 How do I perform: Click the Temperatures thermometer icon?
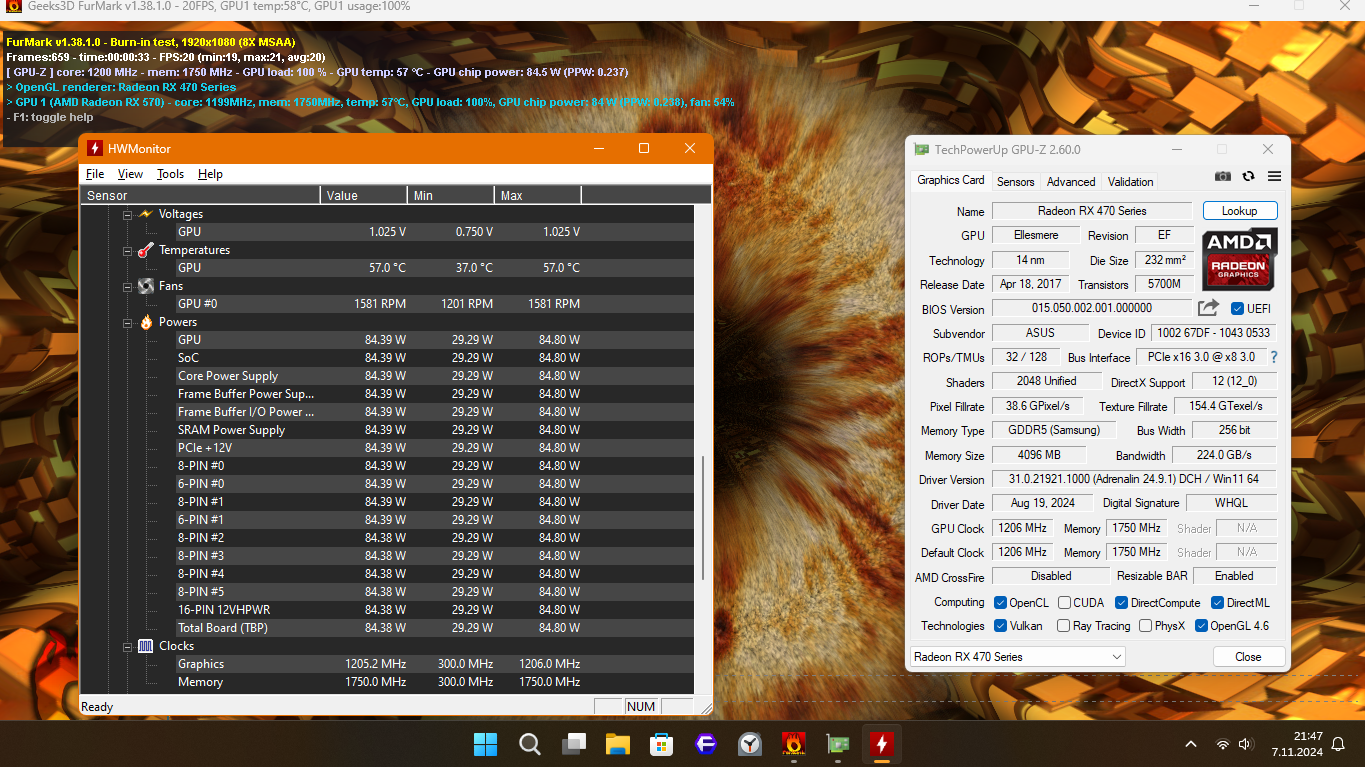(146, 250)
